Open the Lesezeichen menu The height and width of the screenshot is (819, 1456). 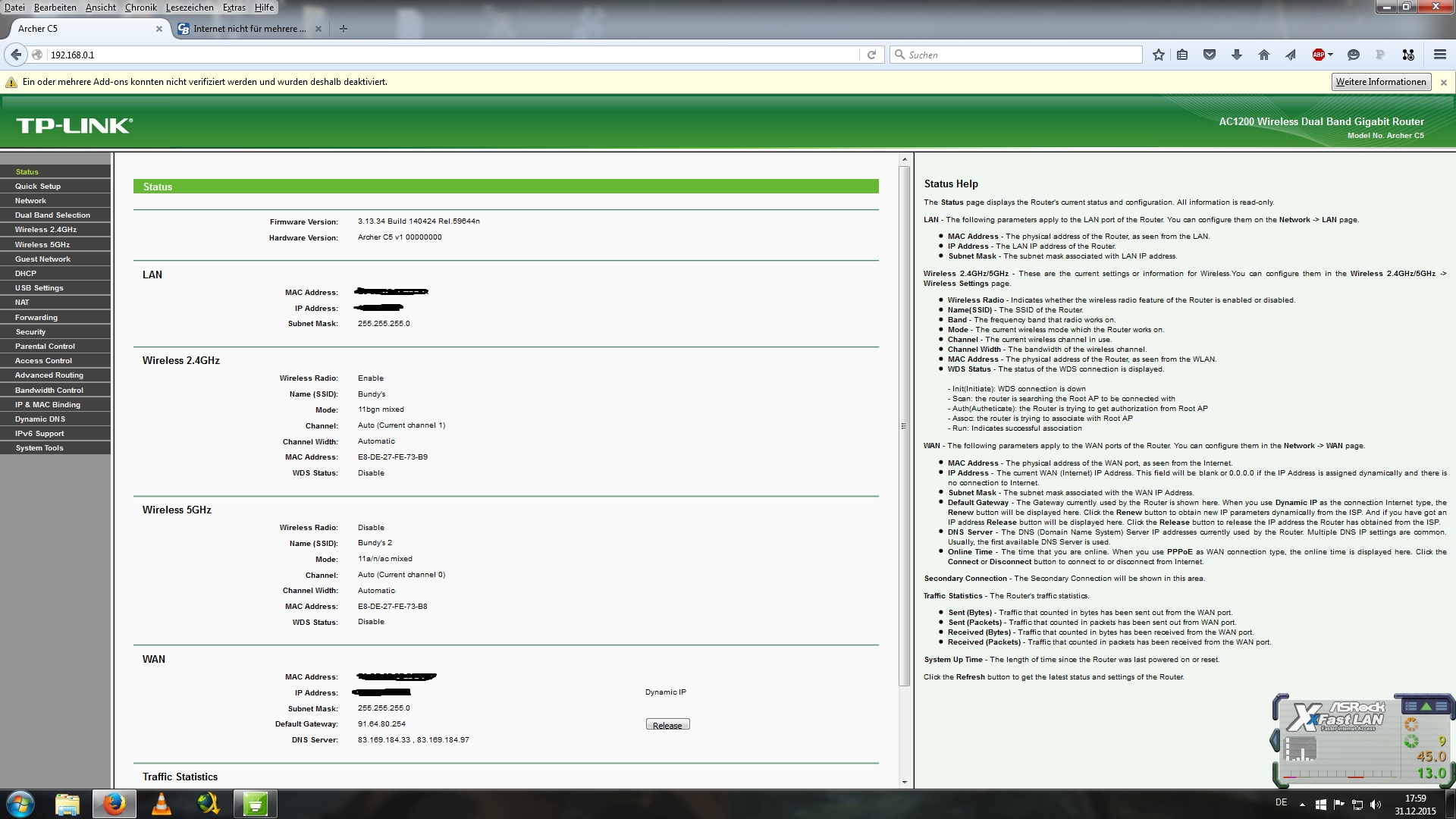pyautogui.click(x=190, y=8)
